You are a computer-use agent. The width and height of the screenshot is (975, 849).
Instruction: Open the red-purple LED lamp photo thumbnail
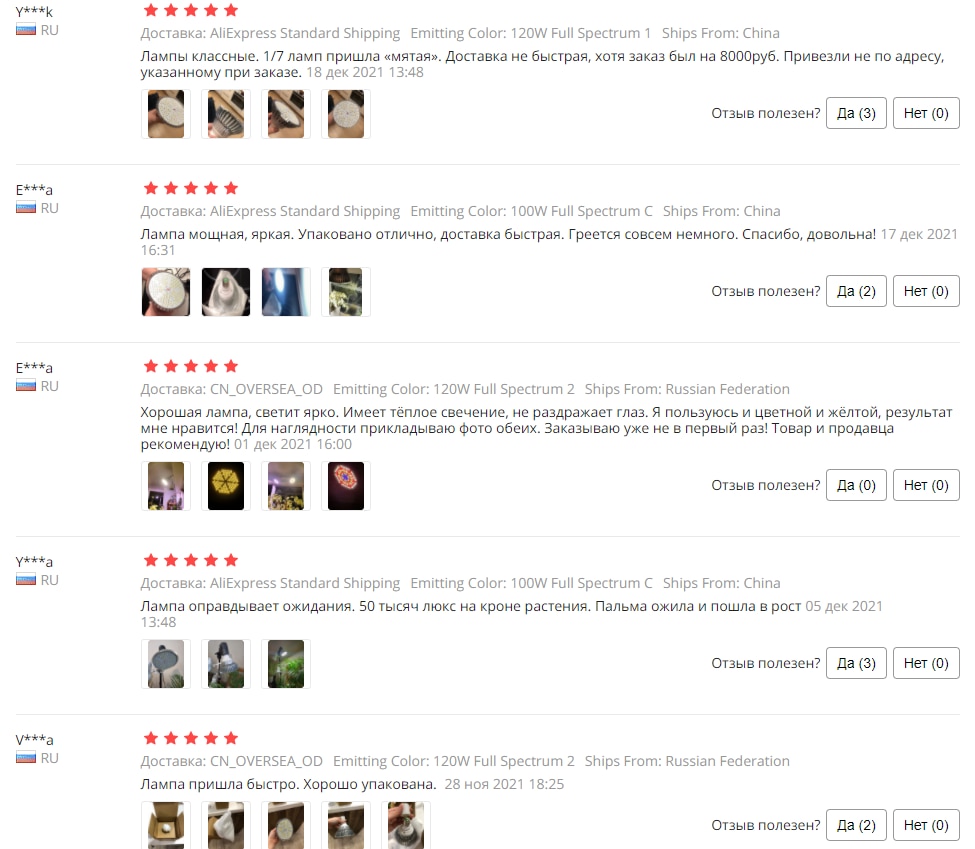coord(346,486)
